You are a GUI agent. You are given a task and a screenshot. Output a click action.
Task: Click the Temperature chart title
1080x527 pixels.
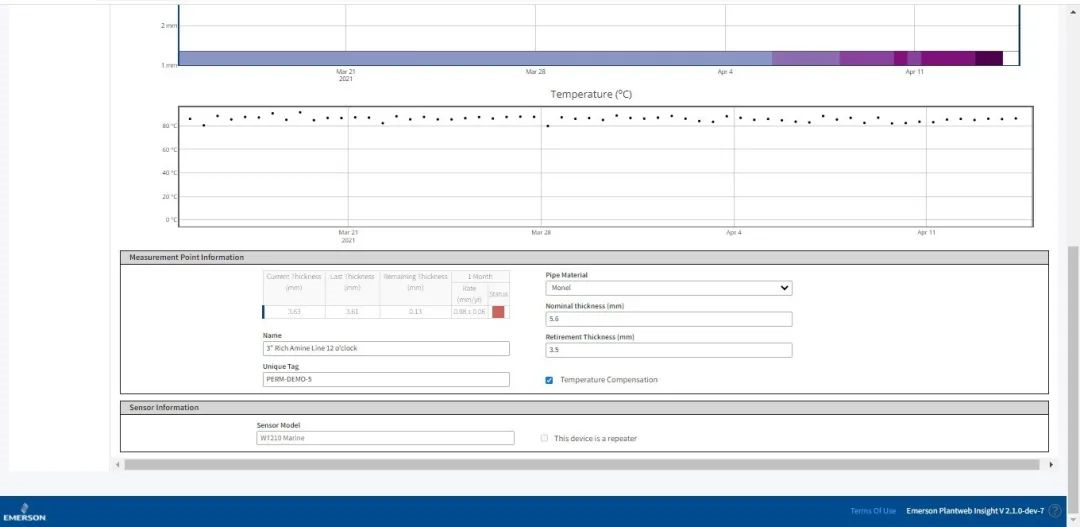point(591,94)
